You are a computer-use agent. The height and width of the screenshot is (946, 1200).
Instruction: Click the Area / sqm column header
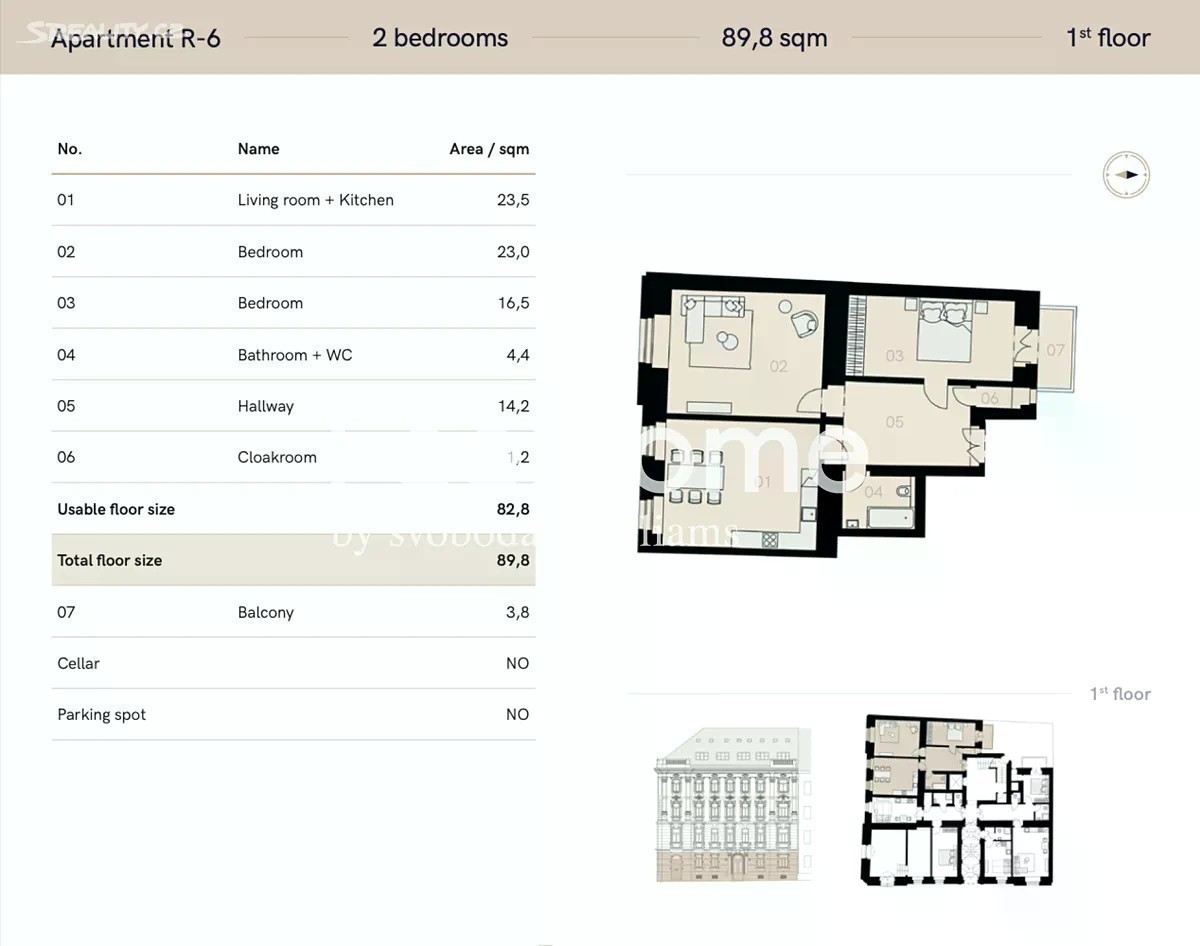tap(489, 149)
